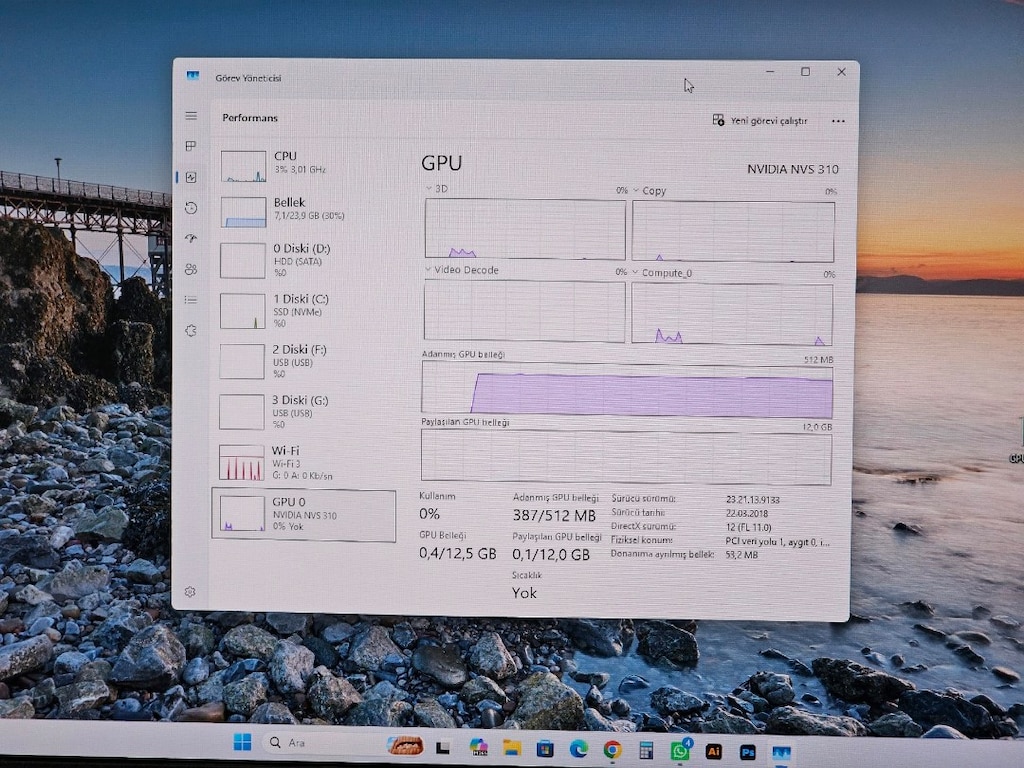Click the 'Sıcaklık' value 'Yok'
This screenshot has height=768, width=1024.
(x=524, y=593)
